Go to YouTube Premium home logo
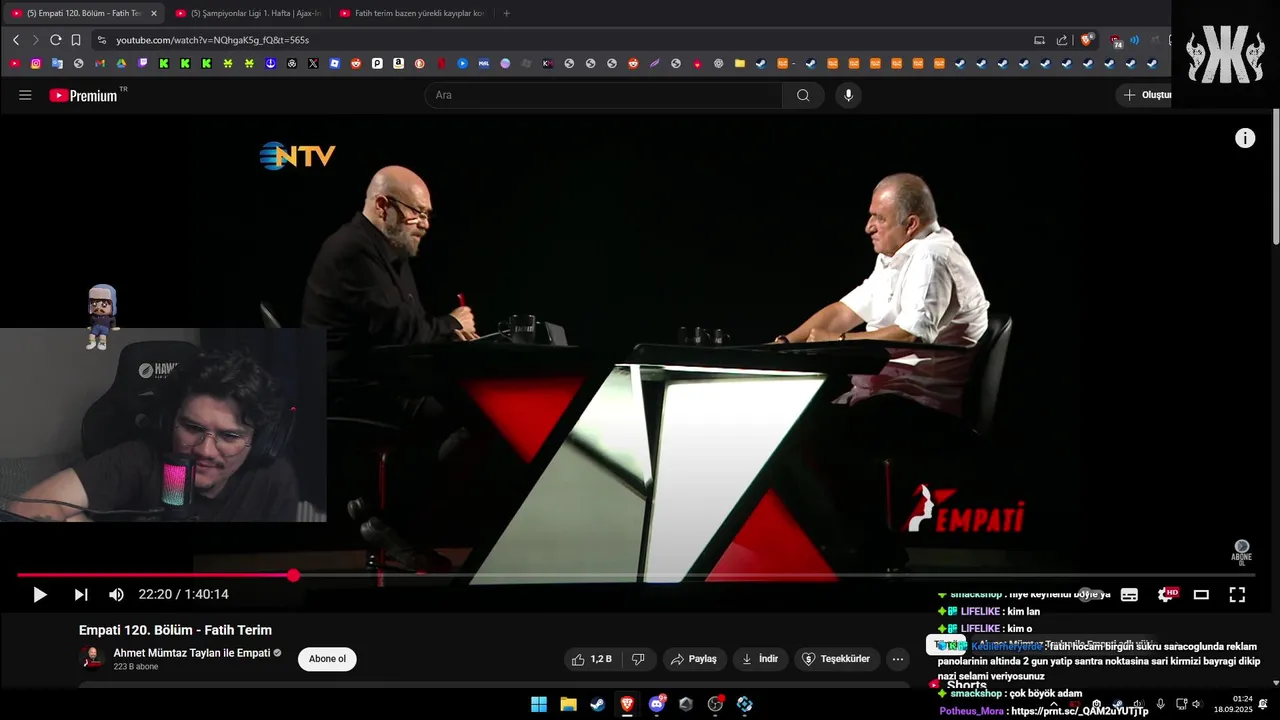This screenshot has width=1280, height=720. pyautogui.click(x=83, y=95)
